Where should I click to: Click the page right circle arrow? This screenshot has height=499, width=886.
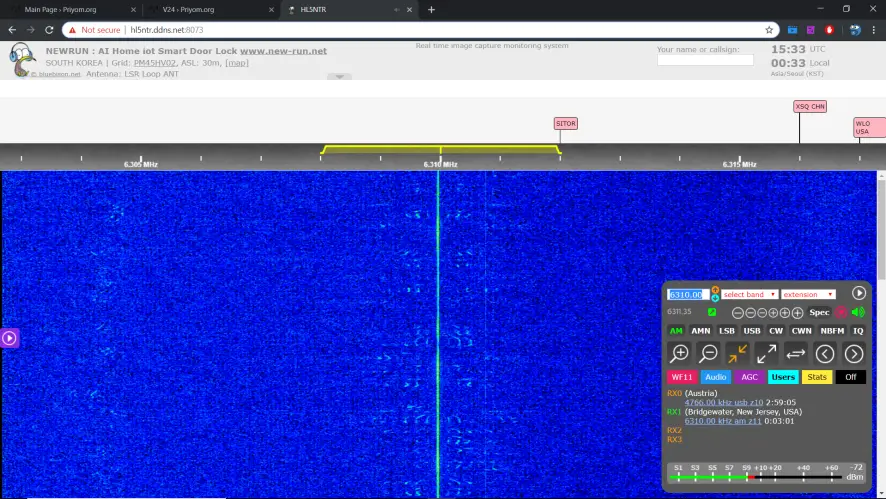(854, 353)
